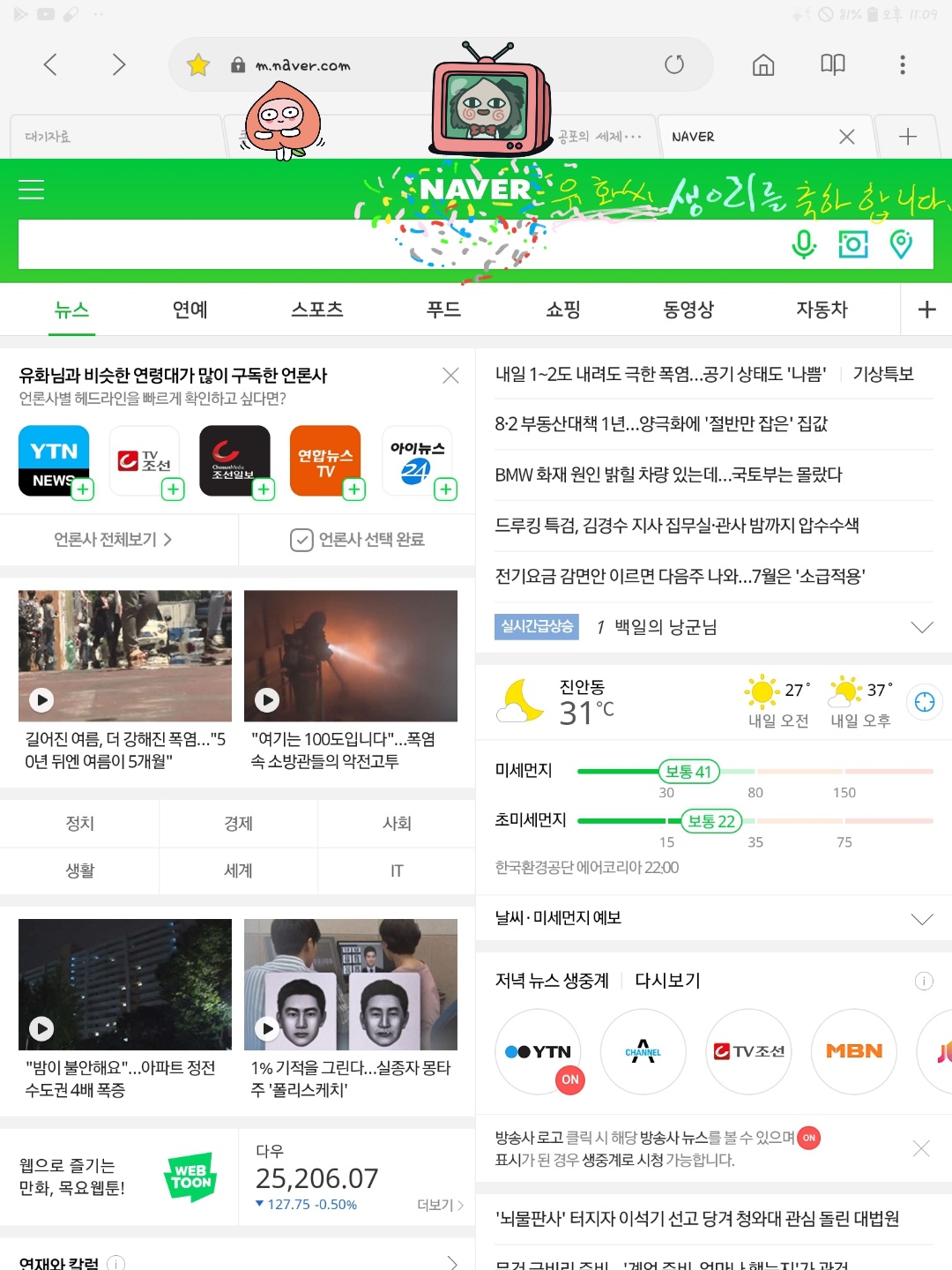The image size is (952, 1270).
Task: Click the 미세먼지 level bar
Action: [755, 772]
